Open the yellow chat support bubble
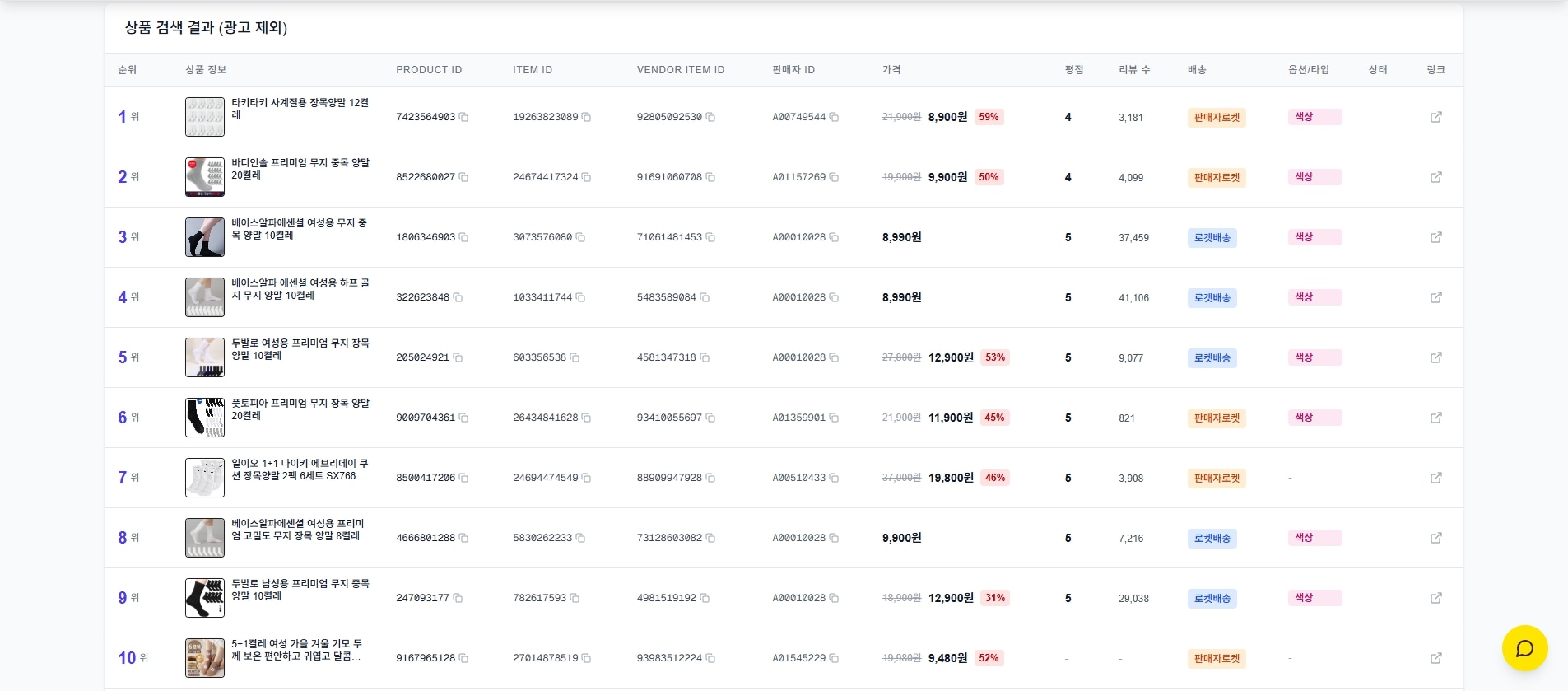Viewport: 1568px width, 691px height. coord(1524,648)
